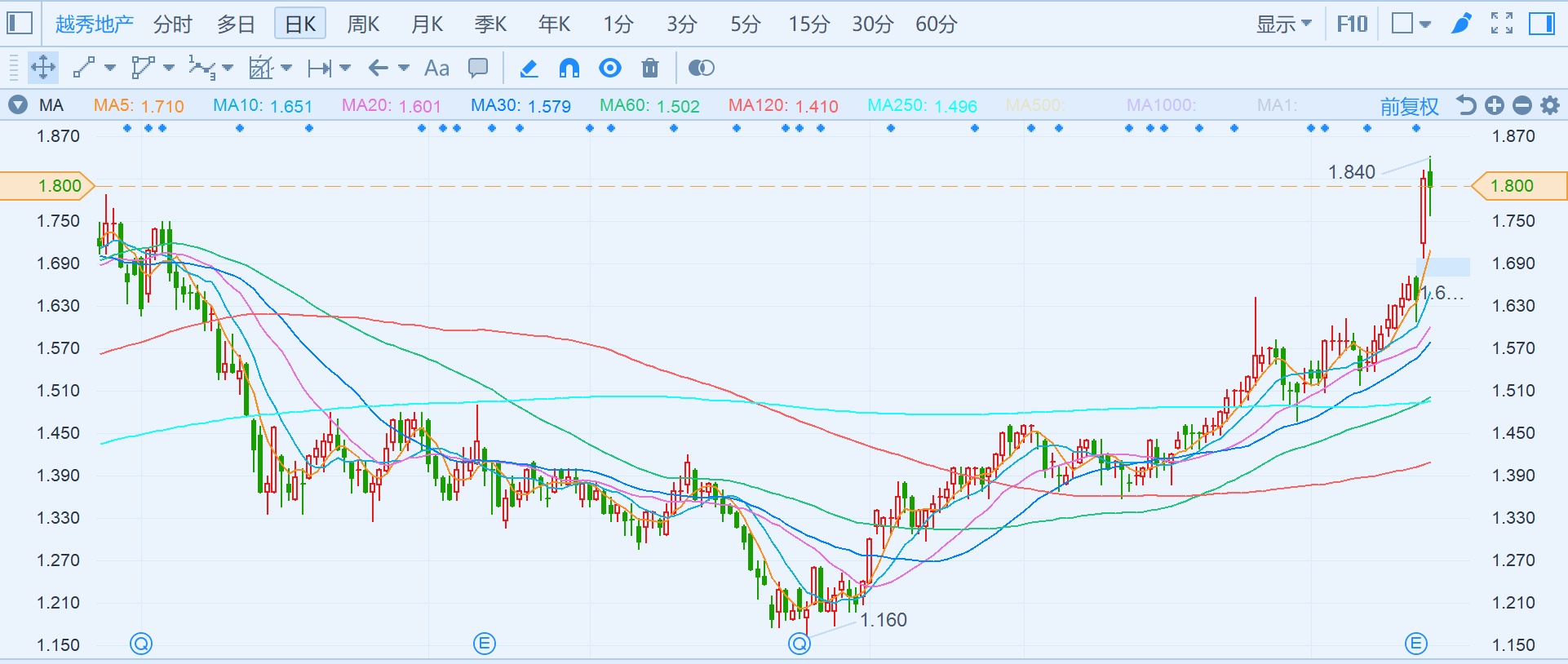Select the trend line drawing tool
The height and width of the screenshot is (664, 1568).
click(x=84, y=68)
